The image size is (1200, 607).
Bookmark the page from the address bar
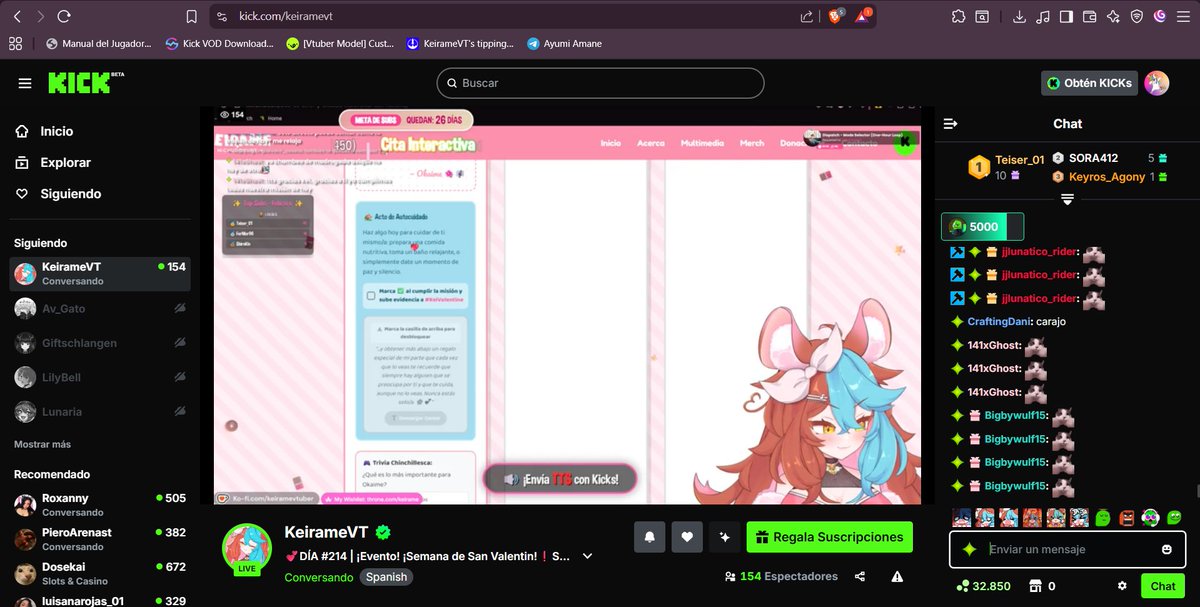(x=192, y=17)
